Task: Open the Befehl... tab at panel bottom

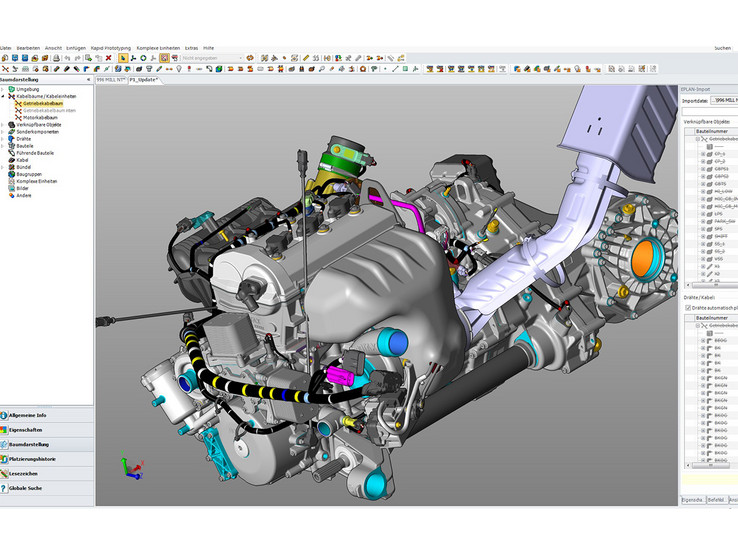Action: click(x=716, y=500)
